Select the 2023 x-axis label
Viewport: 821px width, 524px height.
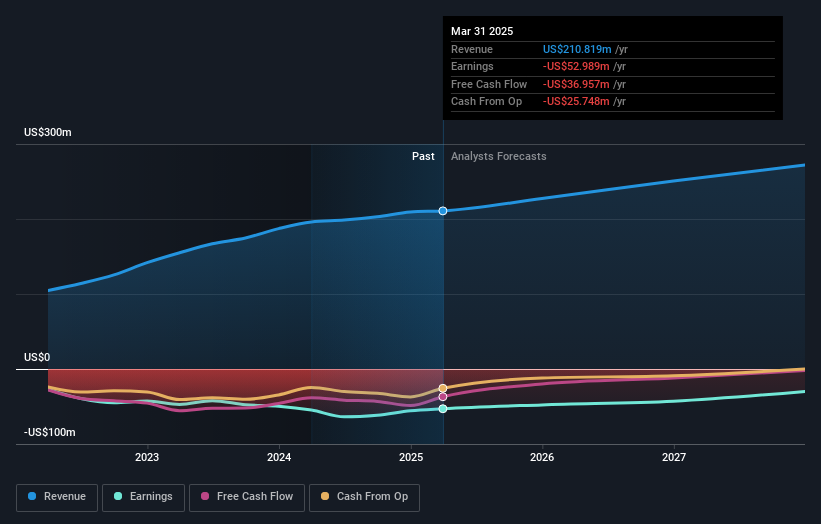(x=147, y=457)
